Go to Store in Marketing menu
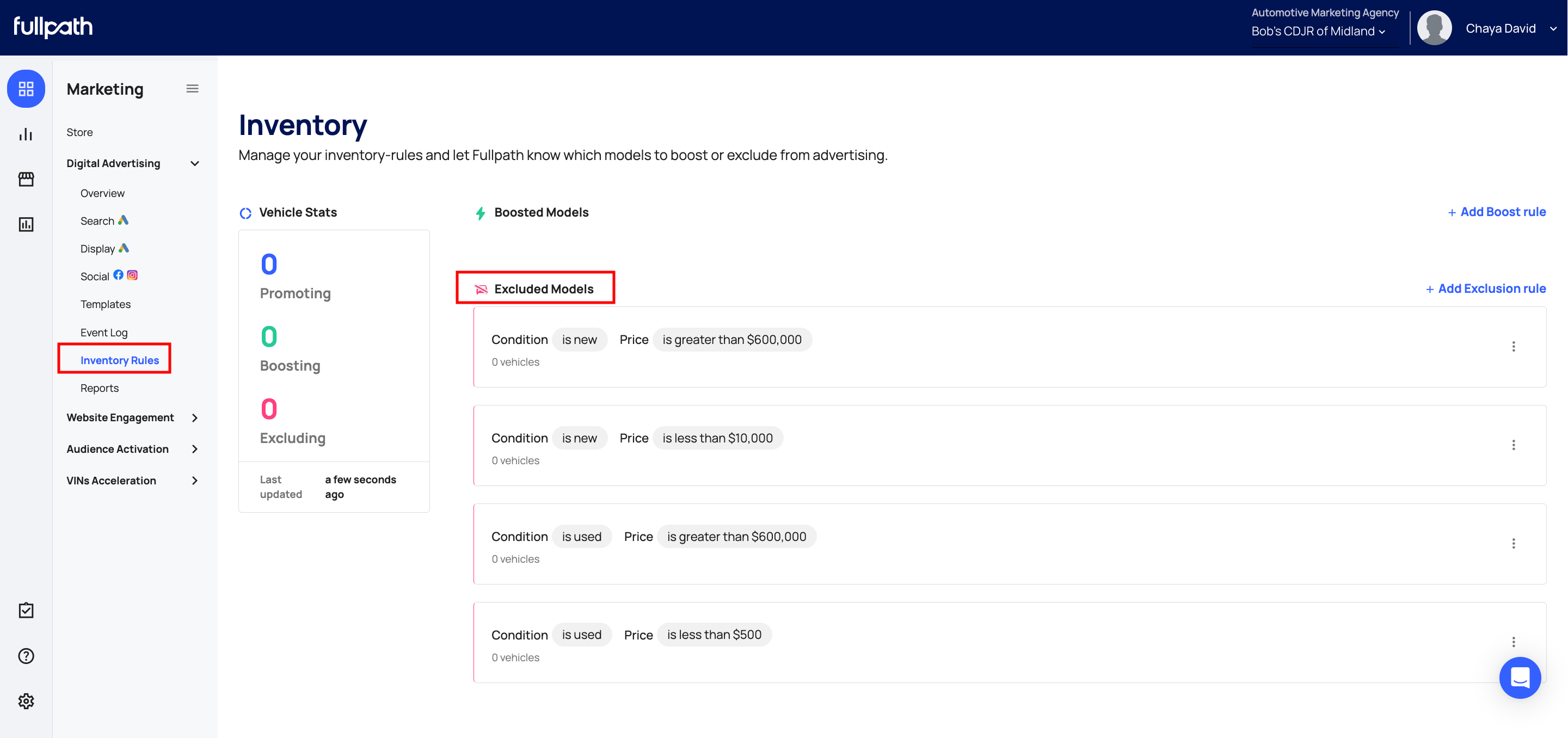Screen dimensions: 1568x738 [80, 132]
